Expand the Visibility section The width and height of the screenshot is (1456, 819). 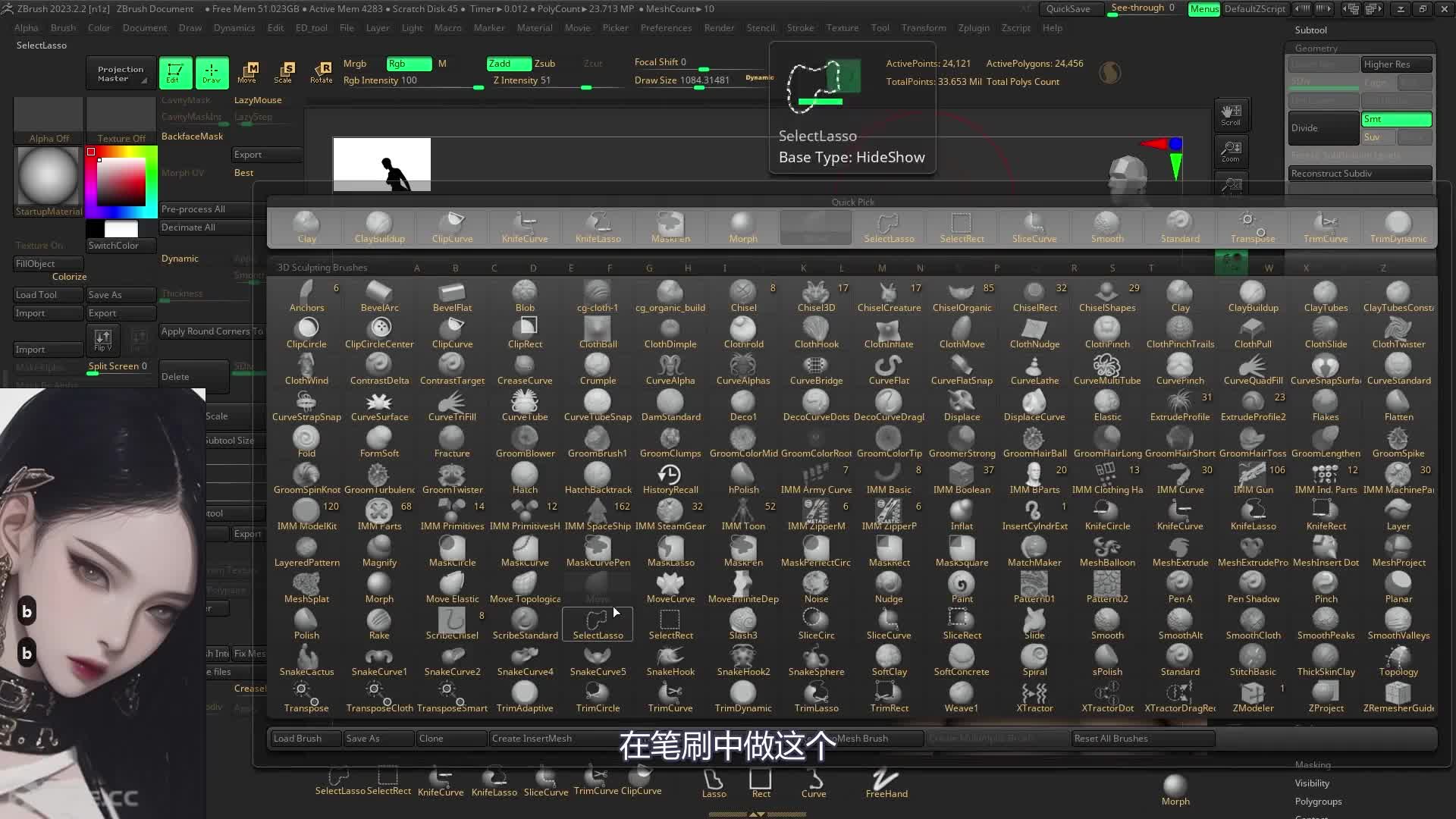[1312, 783]
